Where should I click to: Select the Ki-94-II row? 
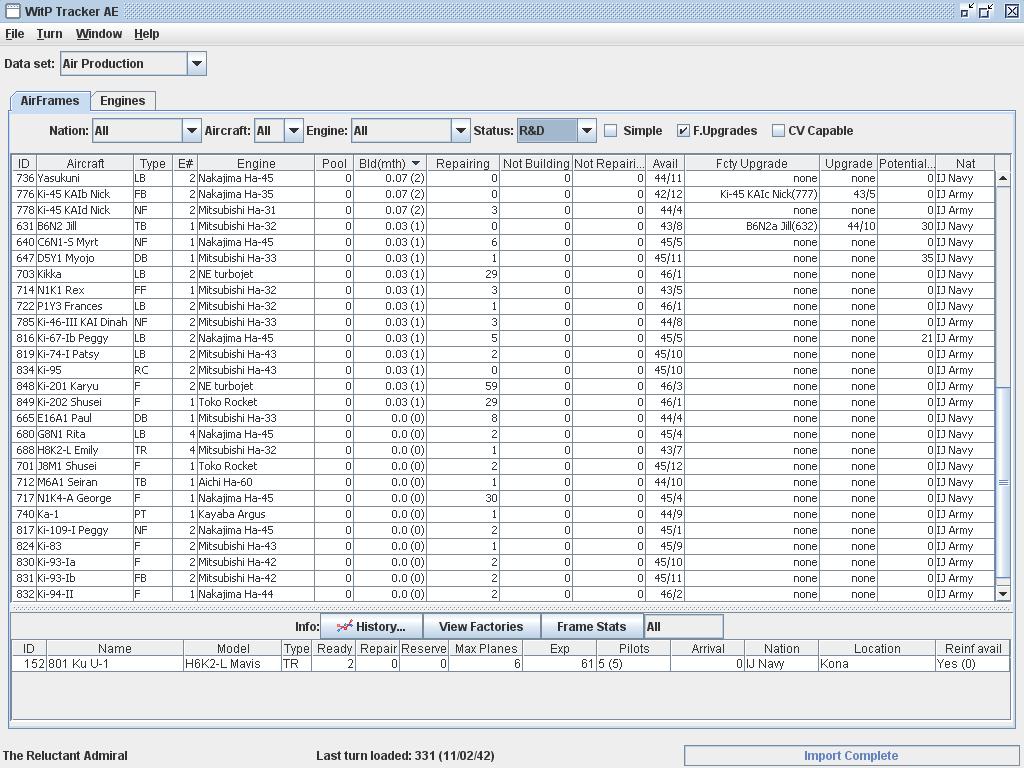point(503,594)
